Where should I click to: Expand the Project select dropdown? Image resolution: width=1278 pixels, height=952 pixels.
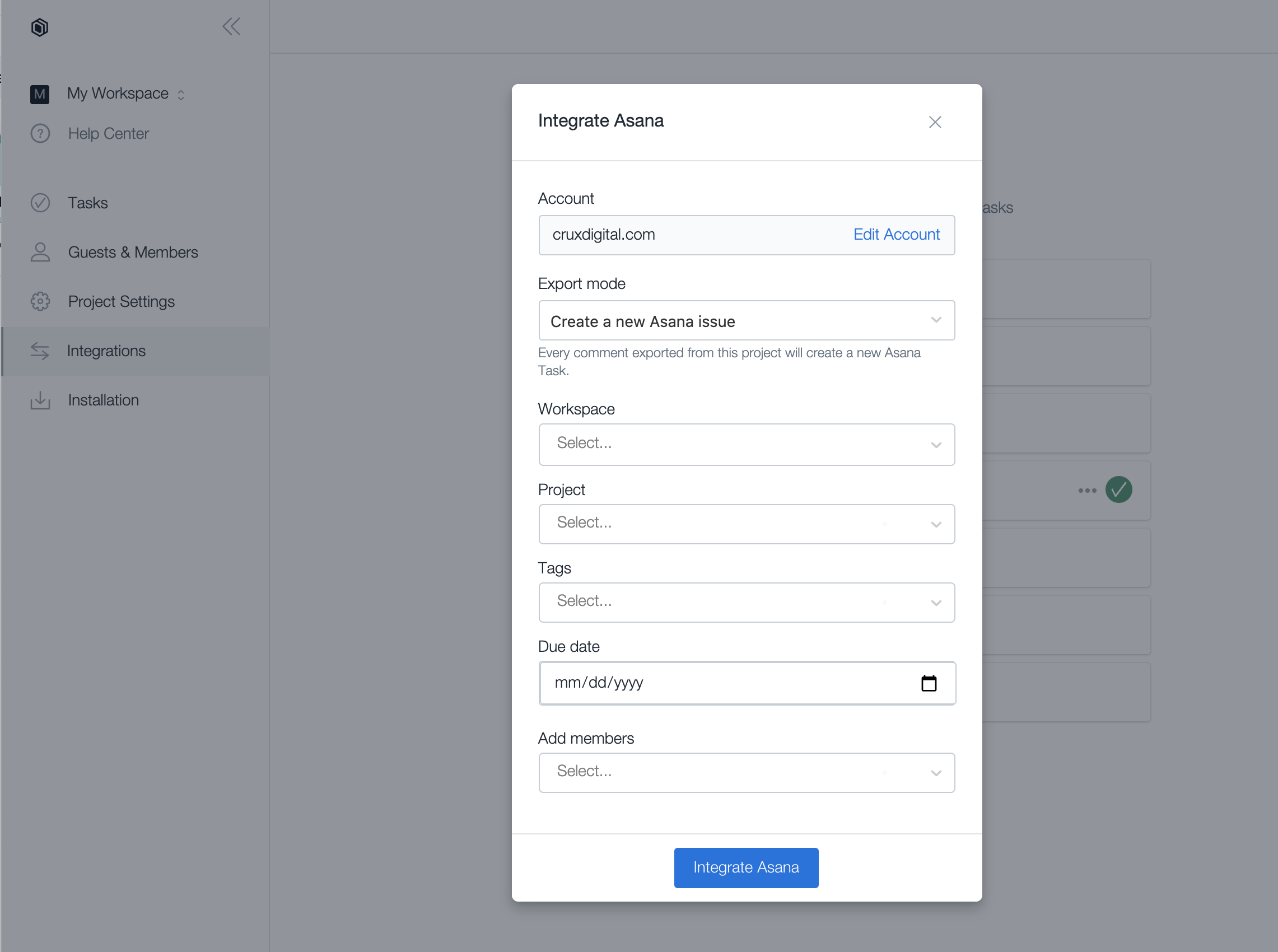point(746,524)
